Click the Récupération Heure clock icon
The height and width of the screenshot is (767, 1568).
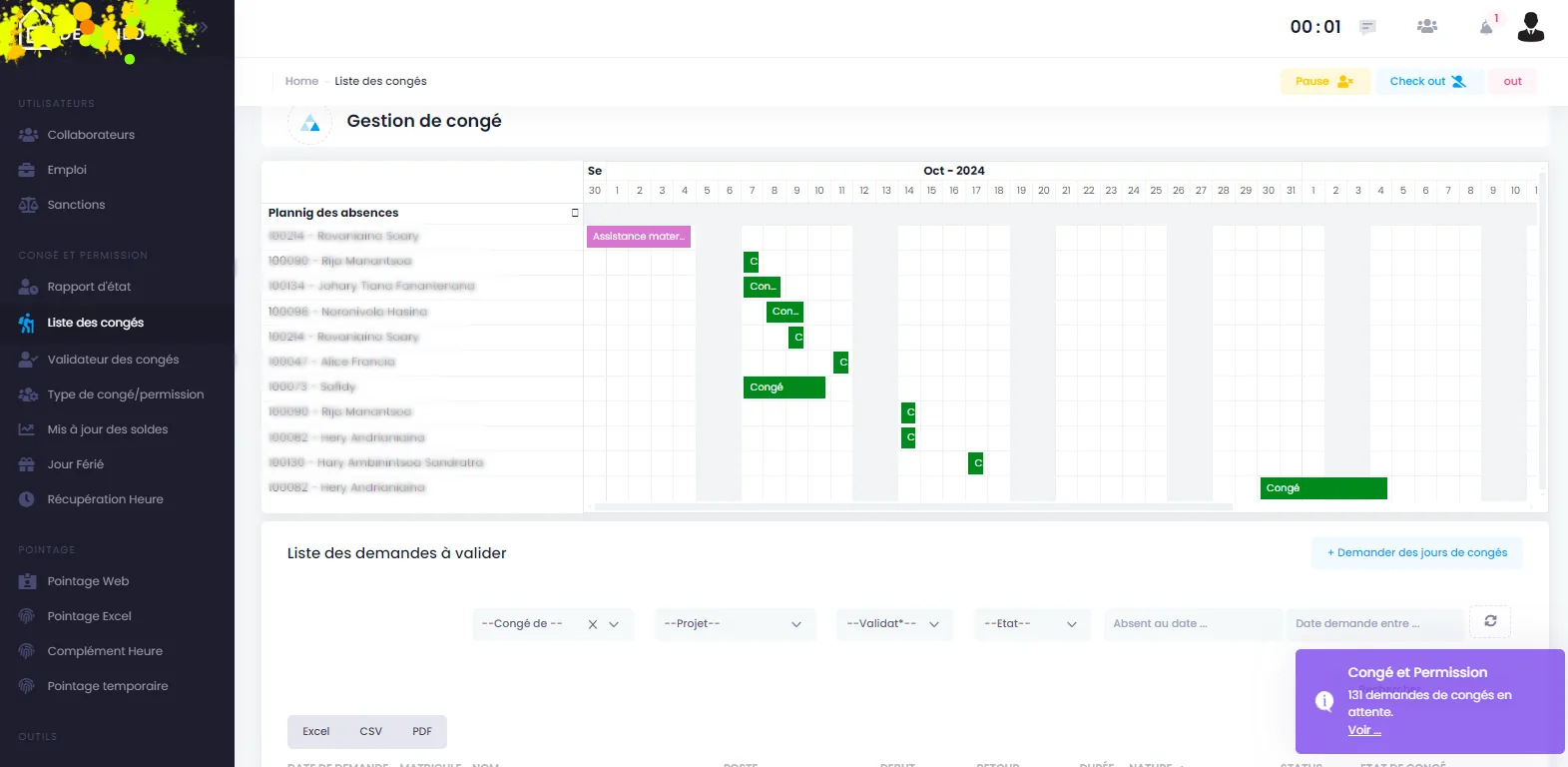click(27, 499)
